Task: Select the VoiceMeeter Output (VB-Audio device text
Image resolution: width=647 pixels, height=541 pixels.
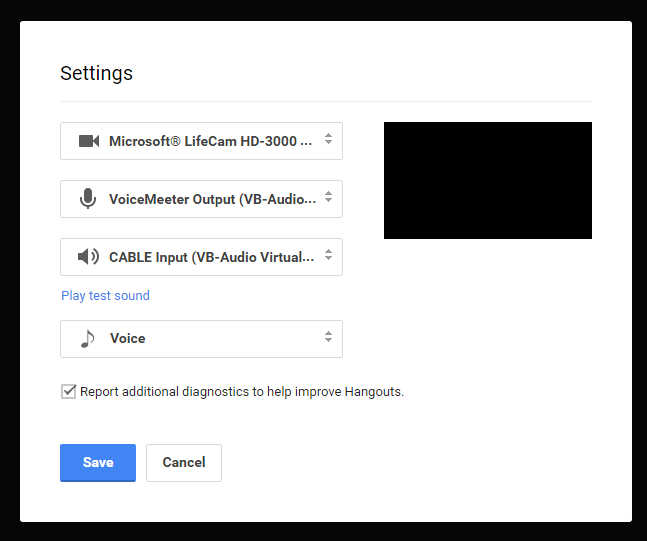Action: 213,199
